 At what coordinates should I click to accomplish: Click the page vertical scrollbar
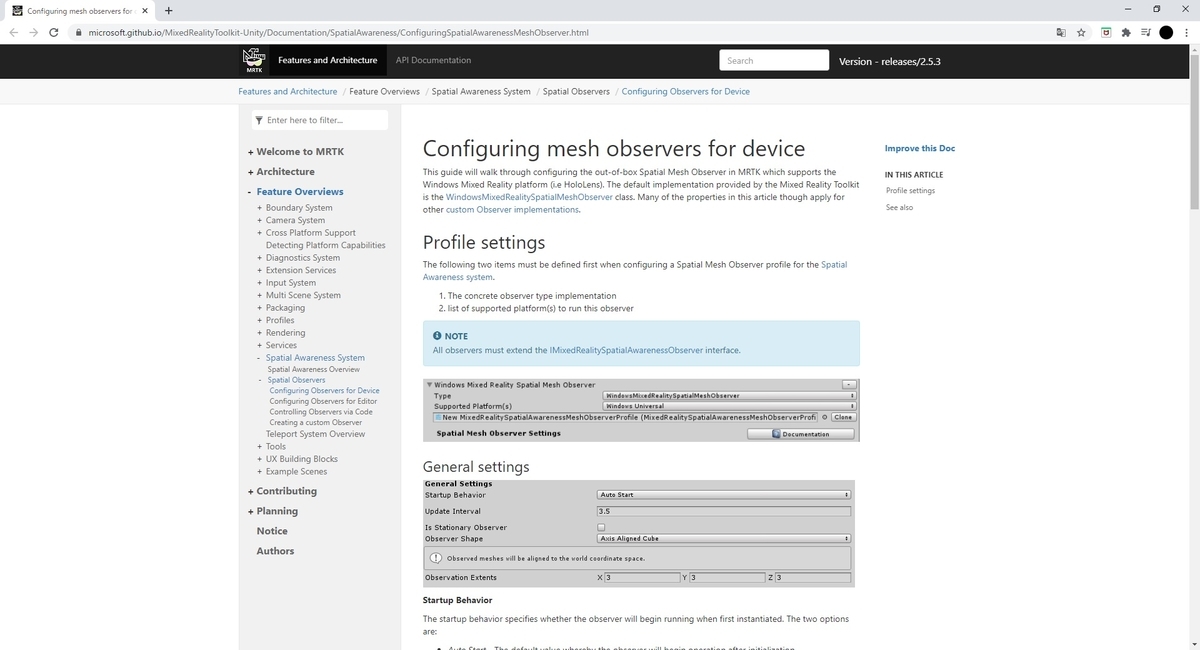[x=1194, y=130]
